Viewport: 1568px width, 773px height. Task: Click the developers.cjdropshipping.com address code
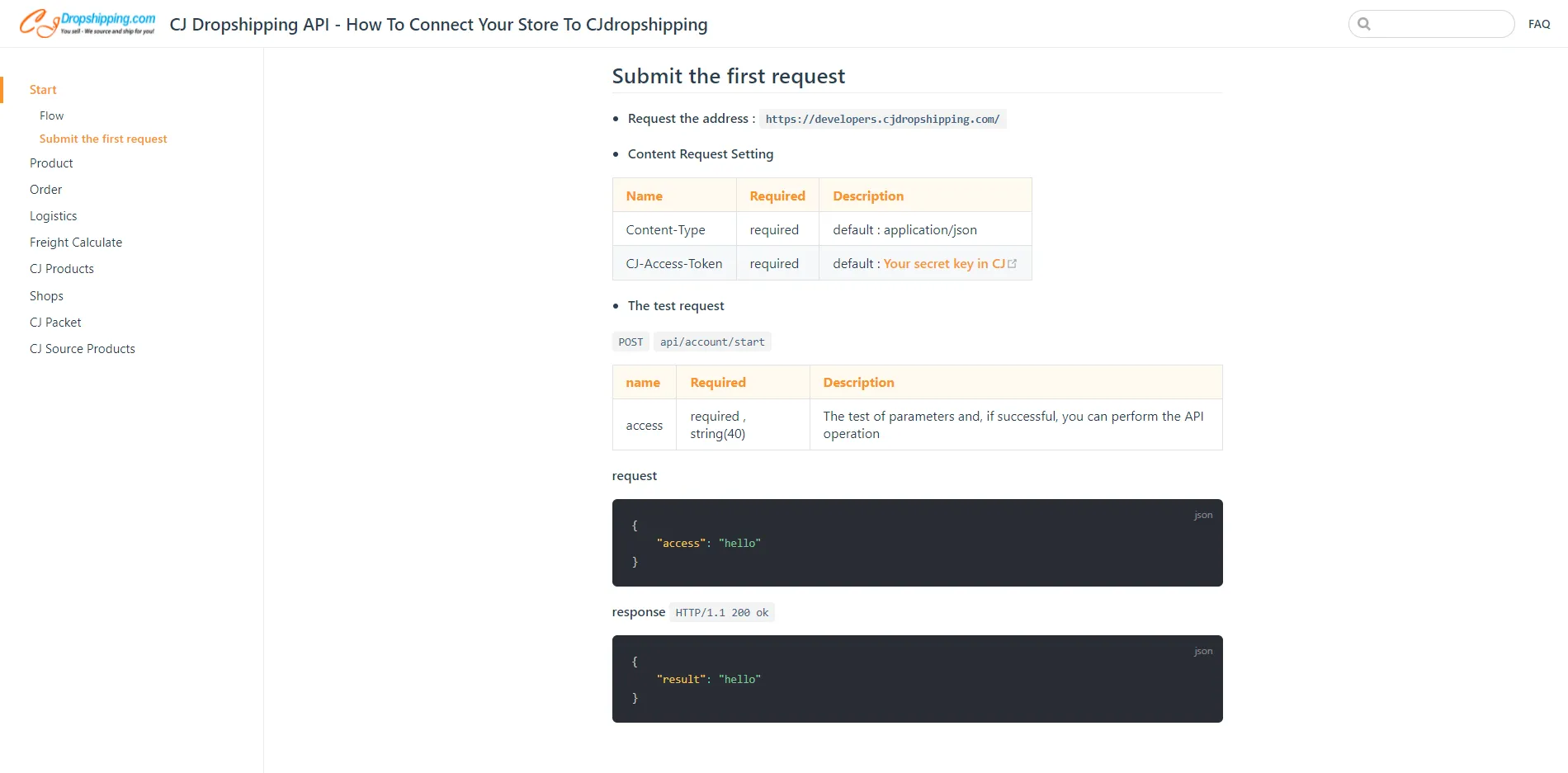coord(882,120)
